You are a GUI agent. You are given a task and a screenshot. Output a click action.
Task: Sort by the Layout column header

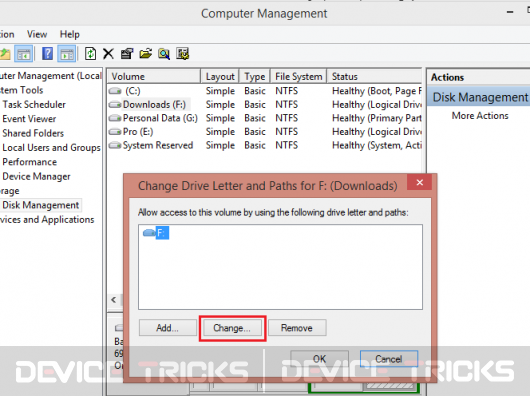pyautogui.click(x=220, y=76)
